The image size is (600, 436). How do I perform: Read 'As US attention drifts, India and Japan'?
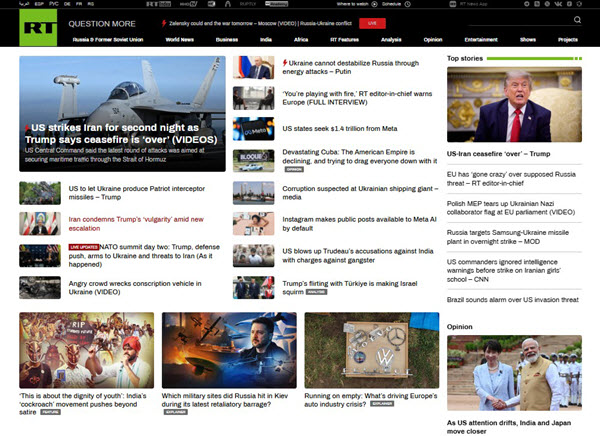pyautogui.click(x=509, y=427)
